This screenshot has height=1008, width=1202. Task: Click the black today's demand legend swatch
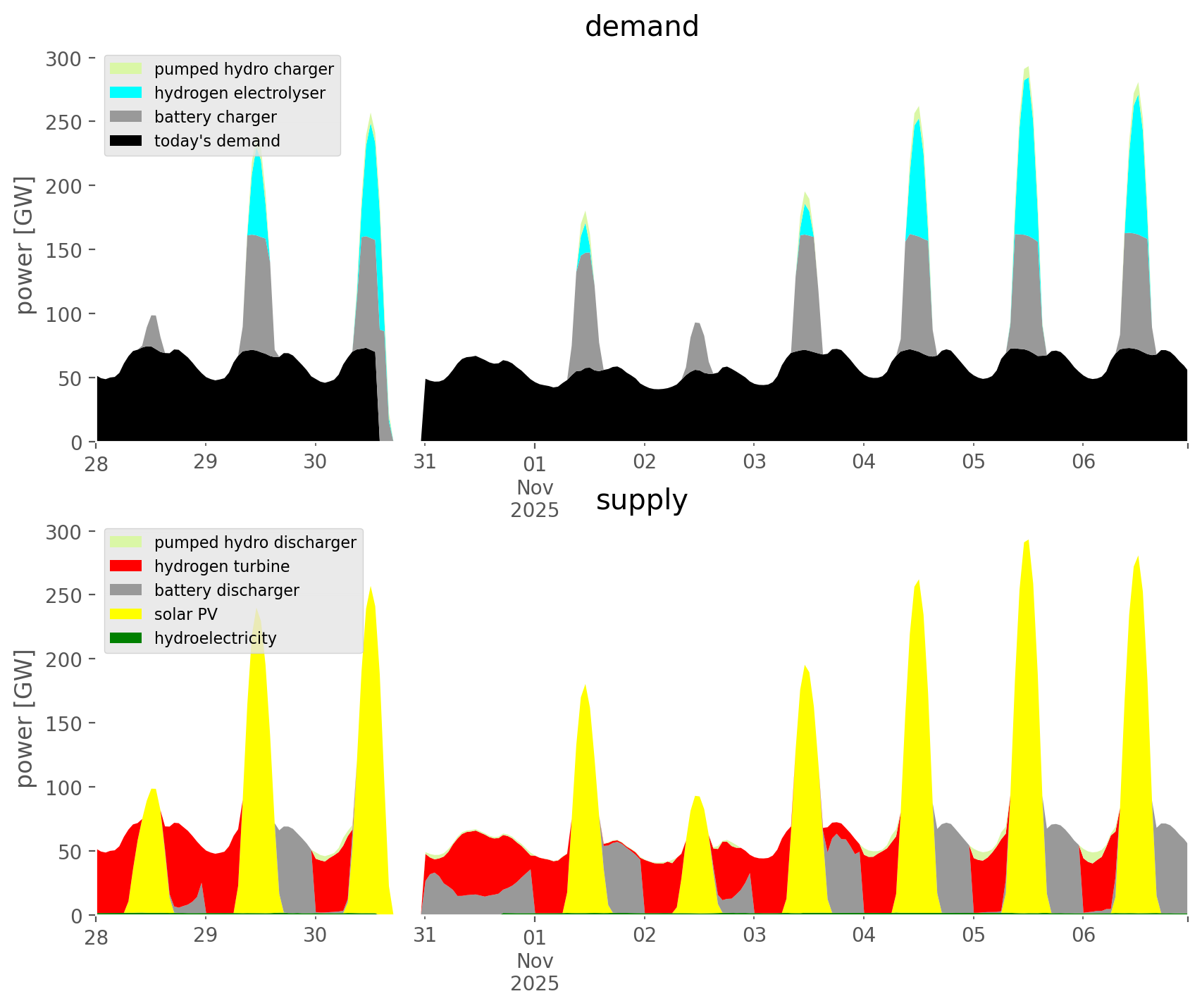click(x=126, y=141)
